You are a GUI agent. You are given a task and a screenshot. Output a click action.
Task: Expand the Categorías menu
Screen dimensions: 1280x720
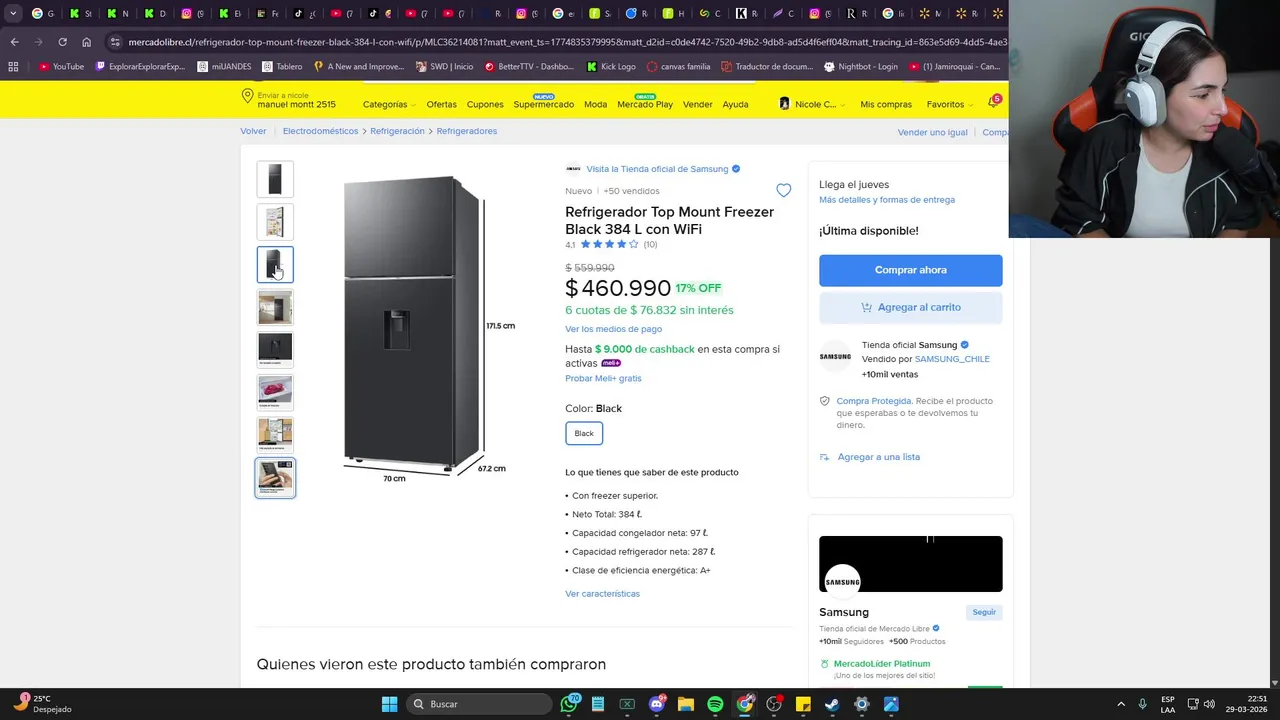click(389, 104)
